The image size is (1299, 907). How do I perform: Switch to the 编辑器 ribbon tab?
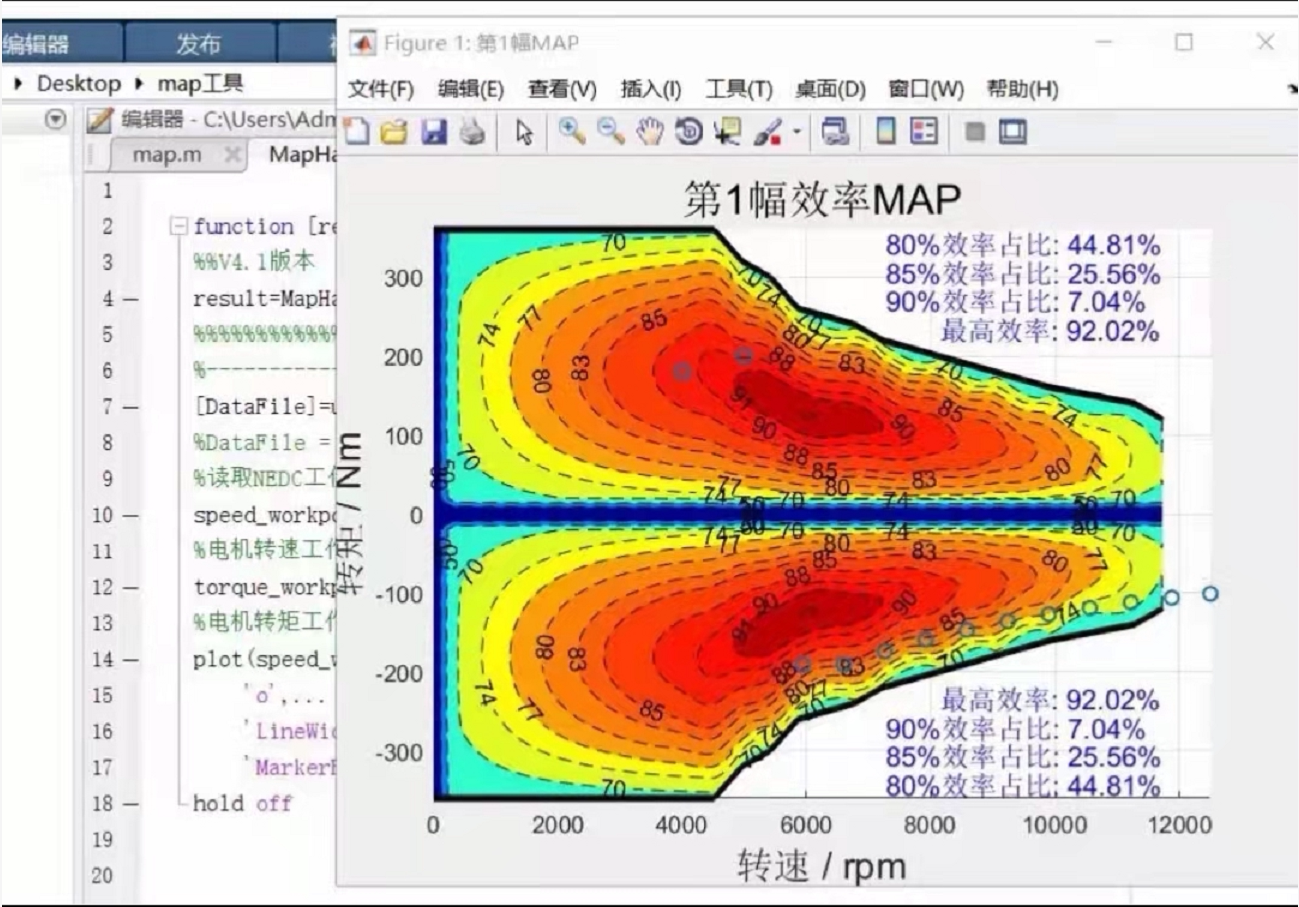click(x=60, y=44)
